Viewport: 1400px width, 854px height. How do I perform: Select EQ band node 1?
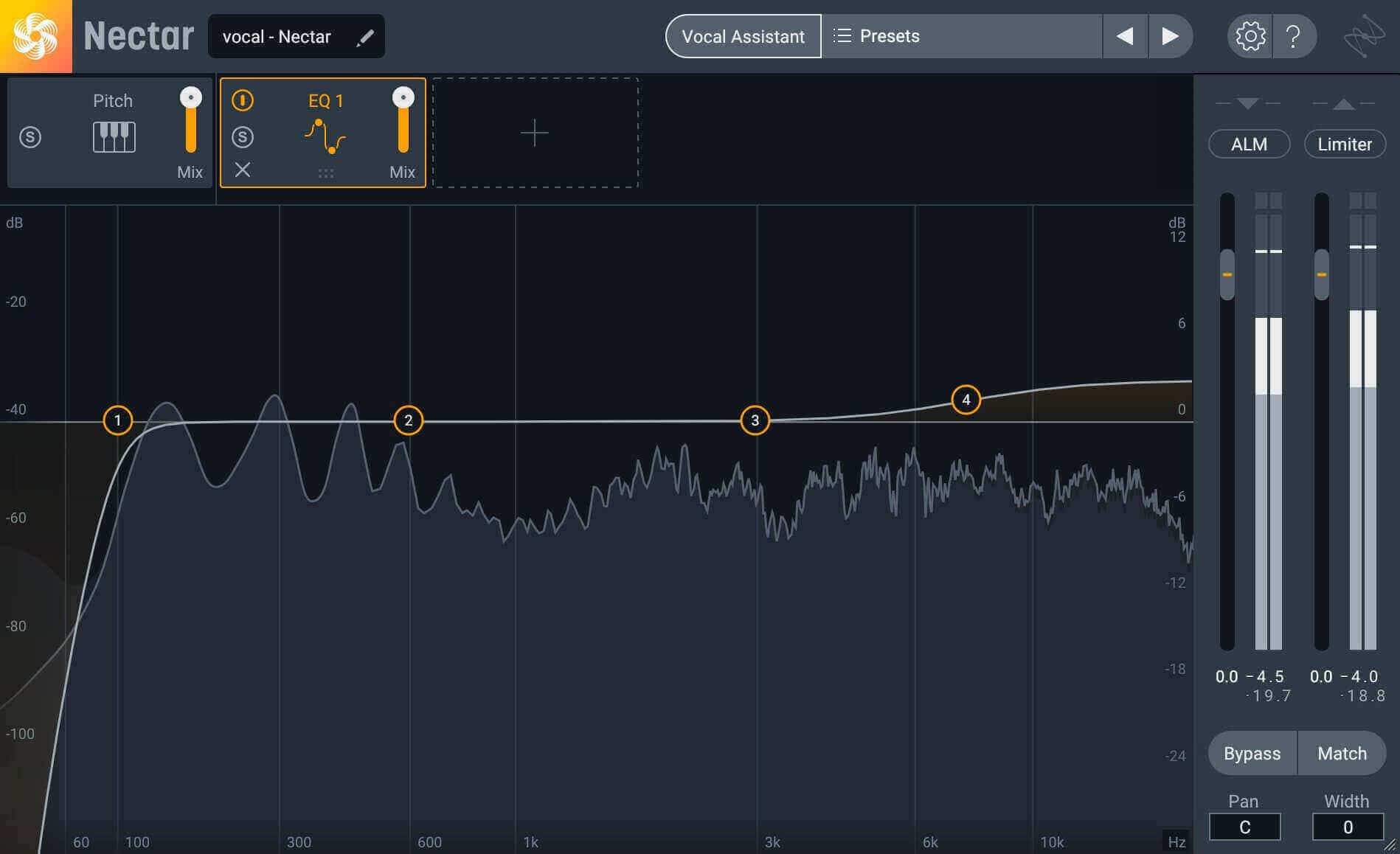point(118,420)
